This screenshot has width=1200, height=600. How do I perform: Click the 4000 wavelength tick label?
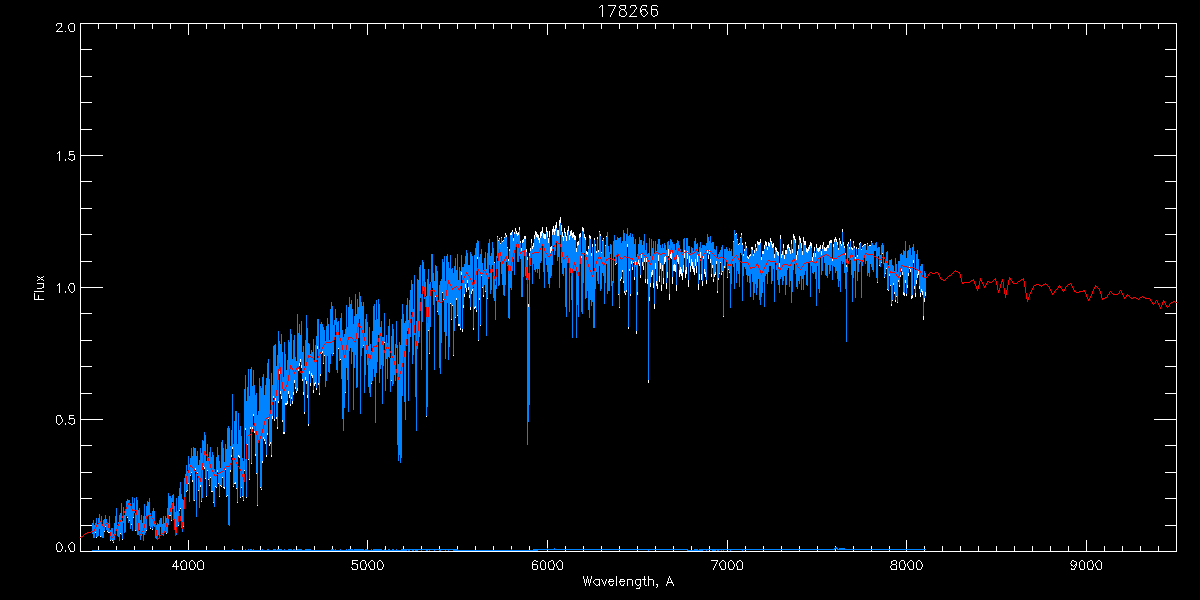(x=188, y=565)
